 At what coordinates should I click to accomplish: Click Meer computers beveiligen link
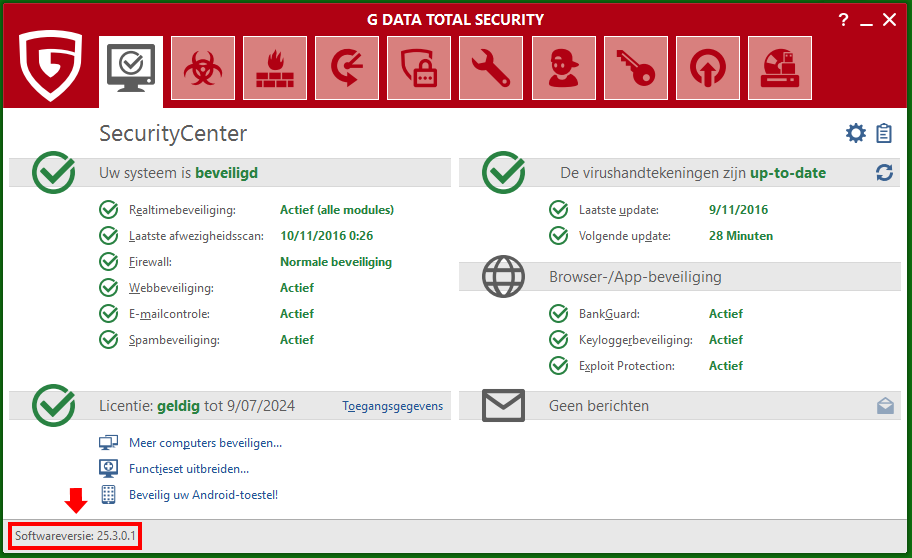[205, 443]
